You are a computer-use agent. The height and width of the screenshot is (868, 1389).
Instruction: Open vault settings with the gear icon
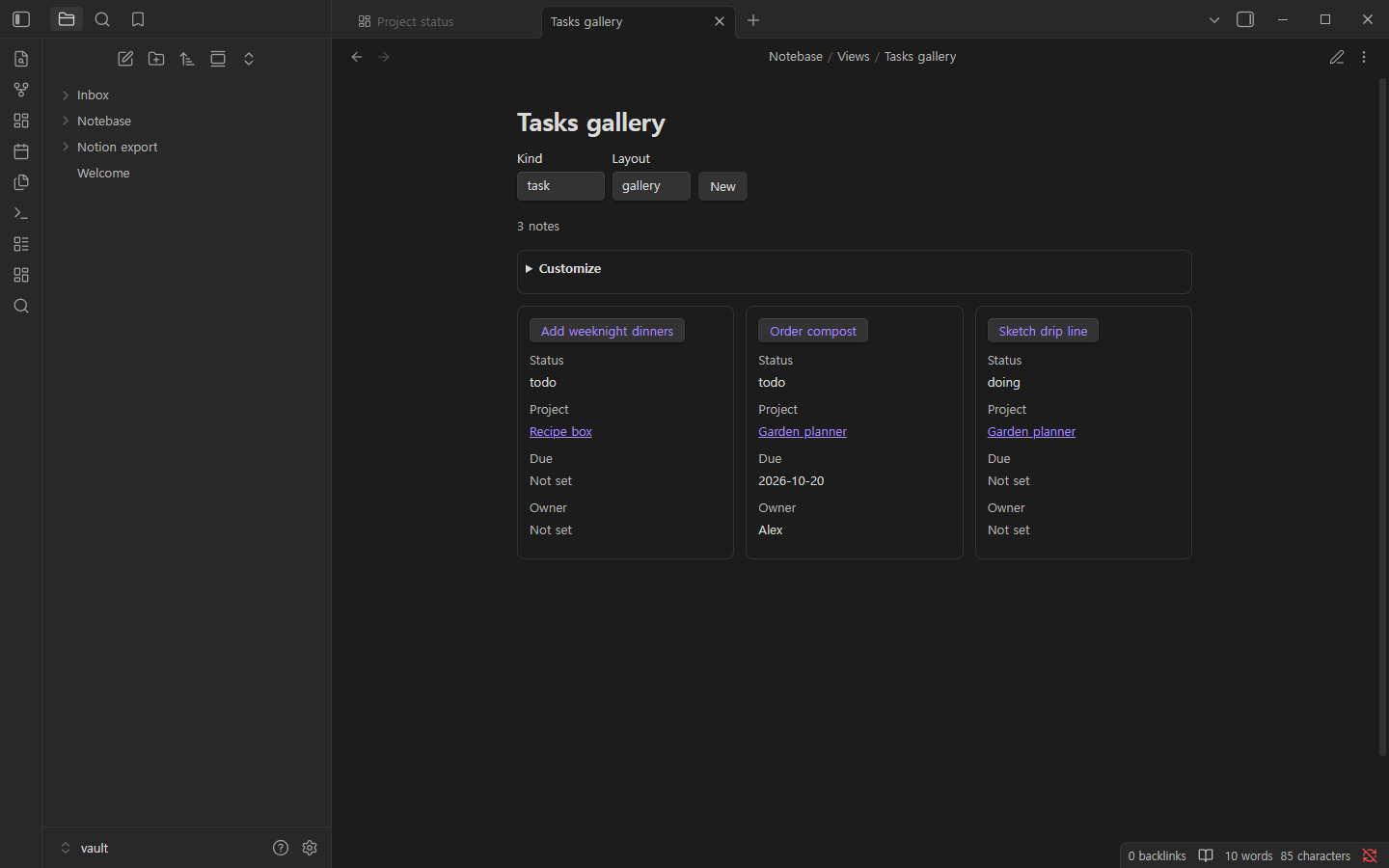310,848
